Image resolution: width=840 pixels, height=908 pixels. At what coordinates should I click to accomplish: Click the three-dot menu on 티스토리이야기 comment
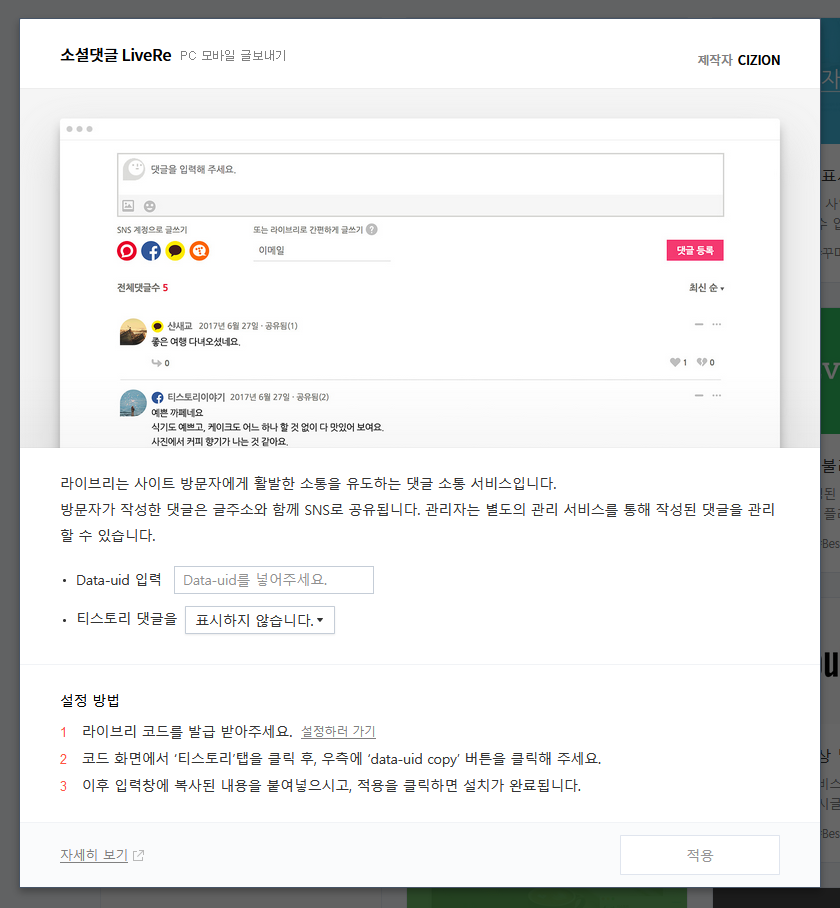pos(717,396)
